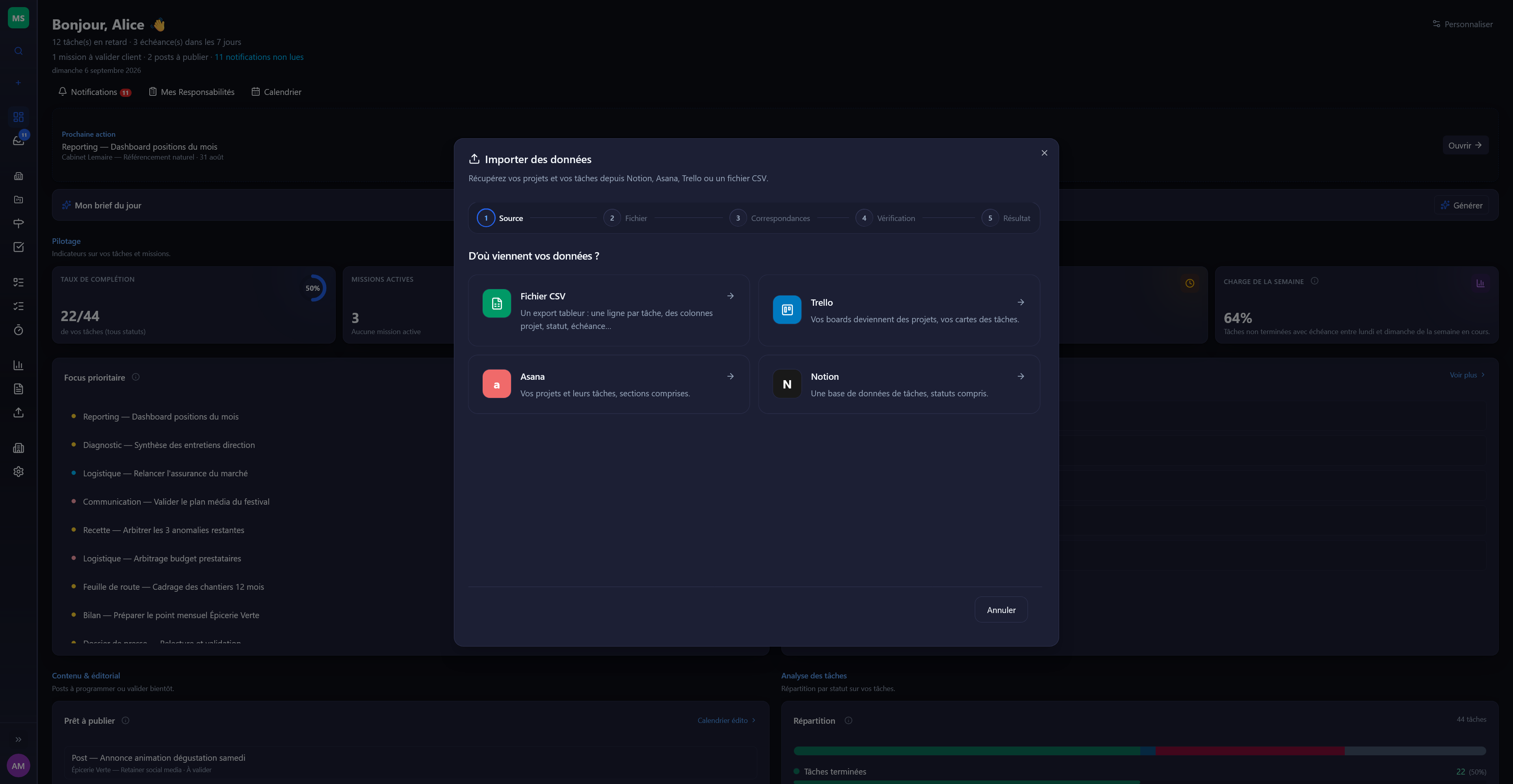Click Annuler to cancel the import
This screenshot has width=1513, height=784.
(1001, 610)
